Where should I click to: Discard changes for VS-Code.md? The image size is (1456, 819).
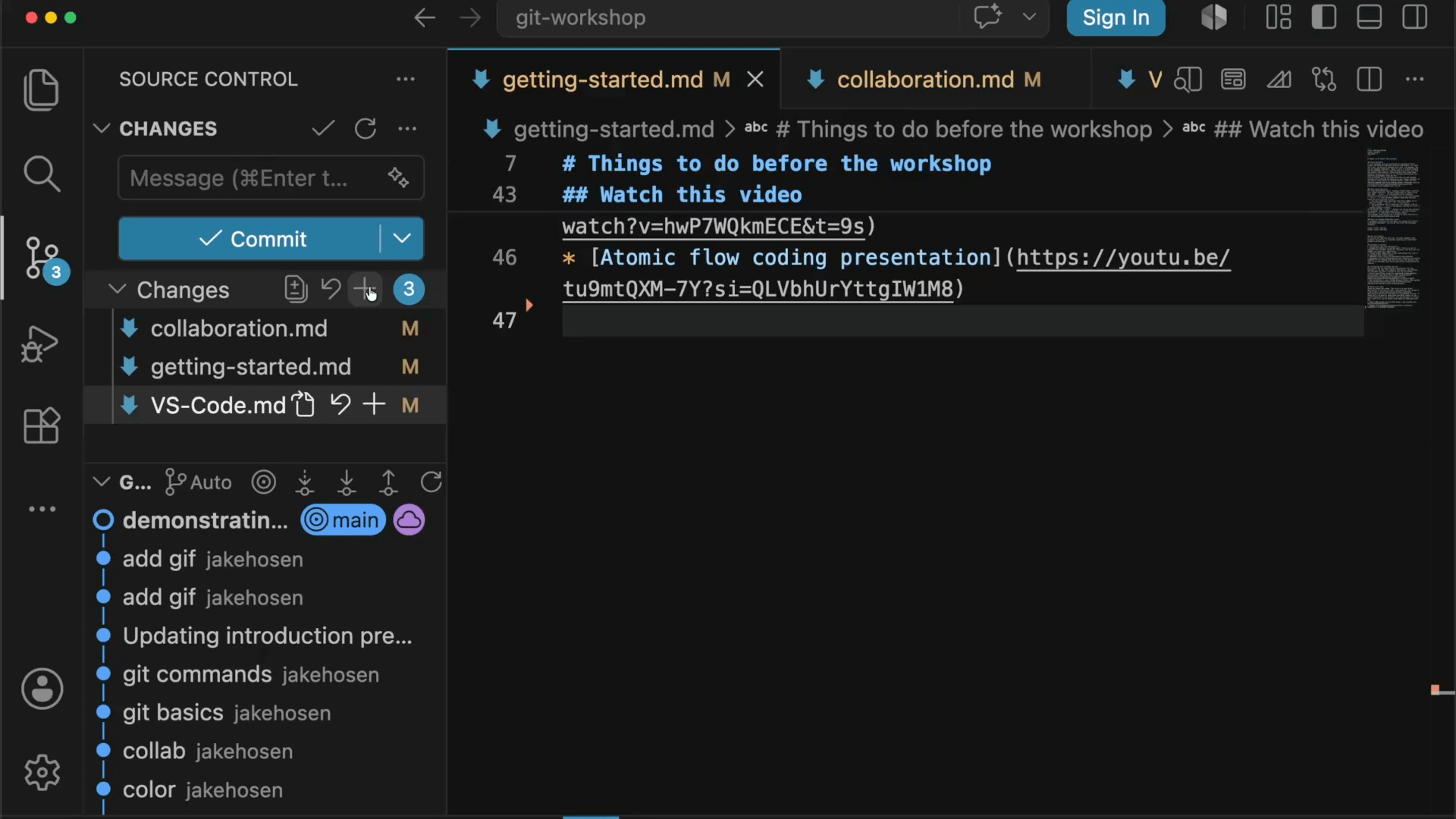point(340,405)
